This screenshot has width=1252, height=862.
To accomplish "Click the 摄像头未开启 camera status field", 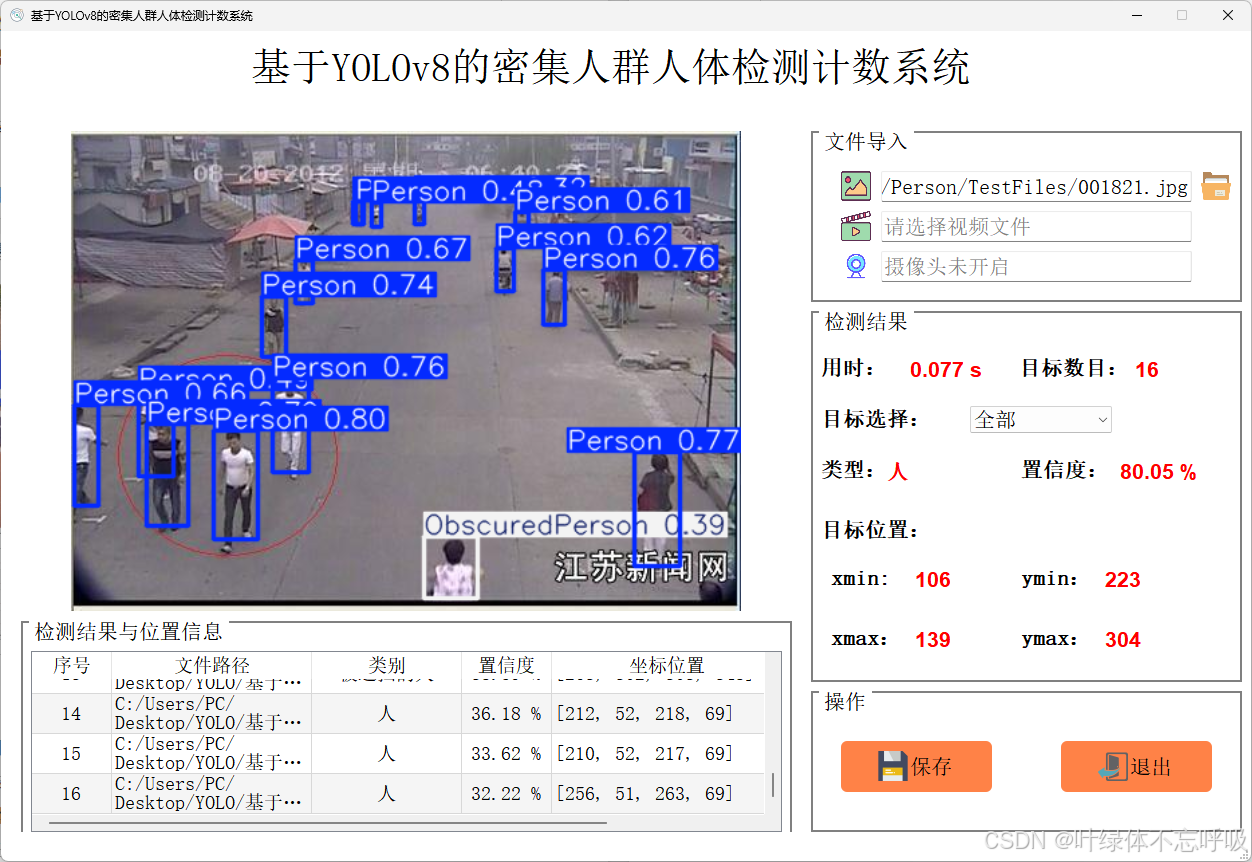I will [1036, 266].
